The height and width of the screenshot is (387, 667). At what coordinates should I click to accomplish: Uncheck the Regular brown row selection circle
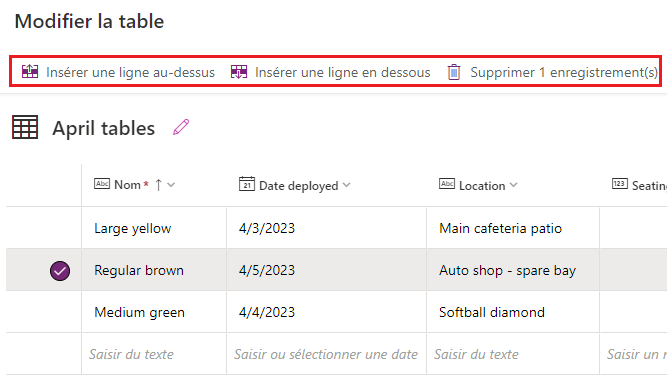[60, 271]
